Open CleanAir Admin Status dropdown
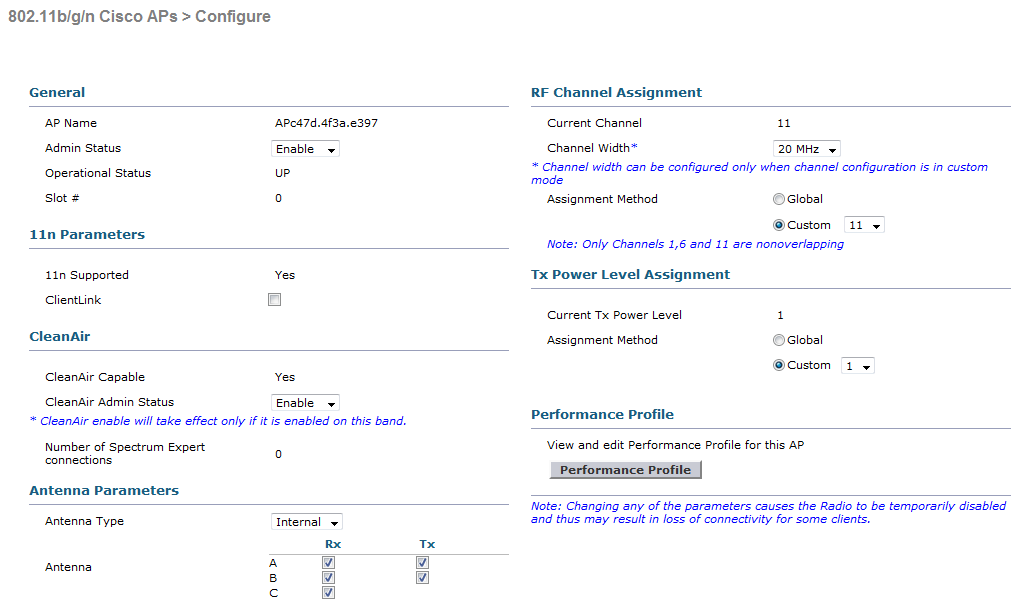Viewport: 1014px width, 616px height. coord(305,403)
